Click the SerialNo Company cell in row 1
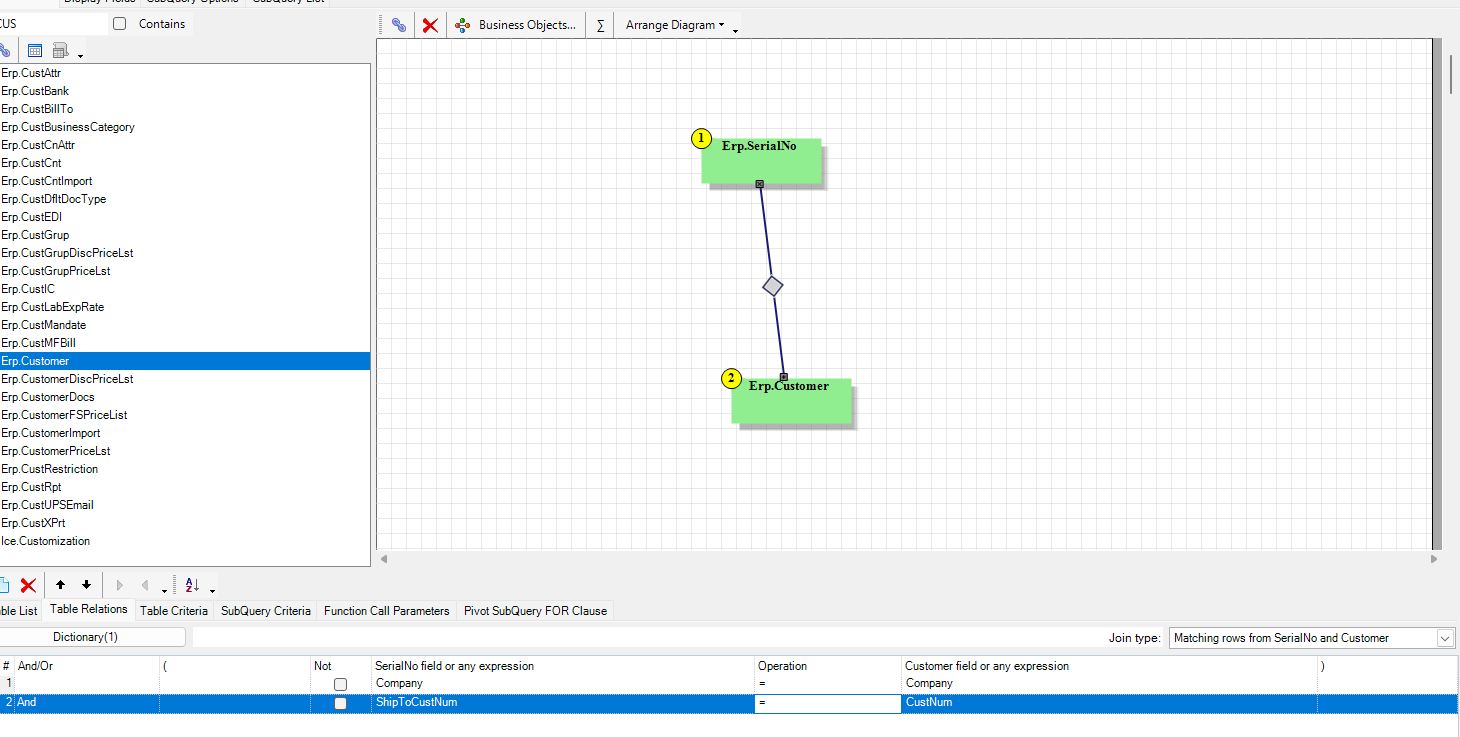The width and height of the screenshot is (1460, 737). click(x=563, y=684)
